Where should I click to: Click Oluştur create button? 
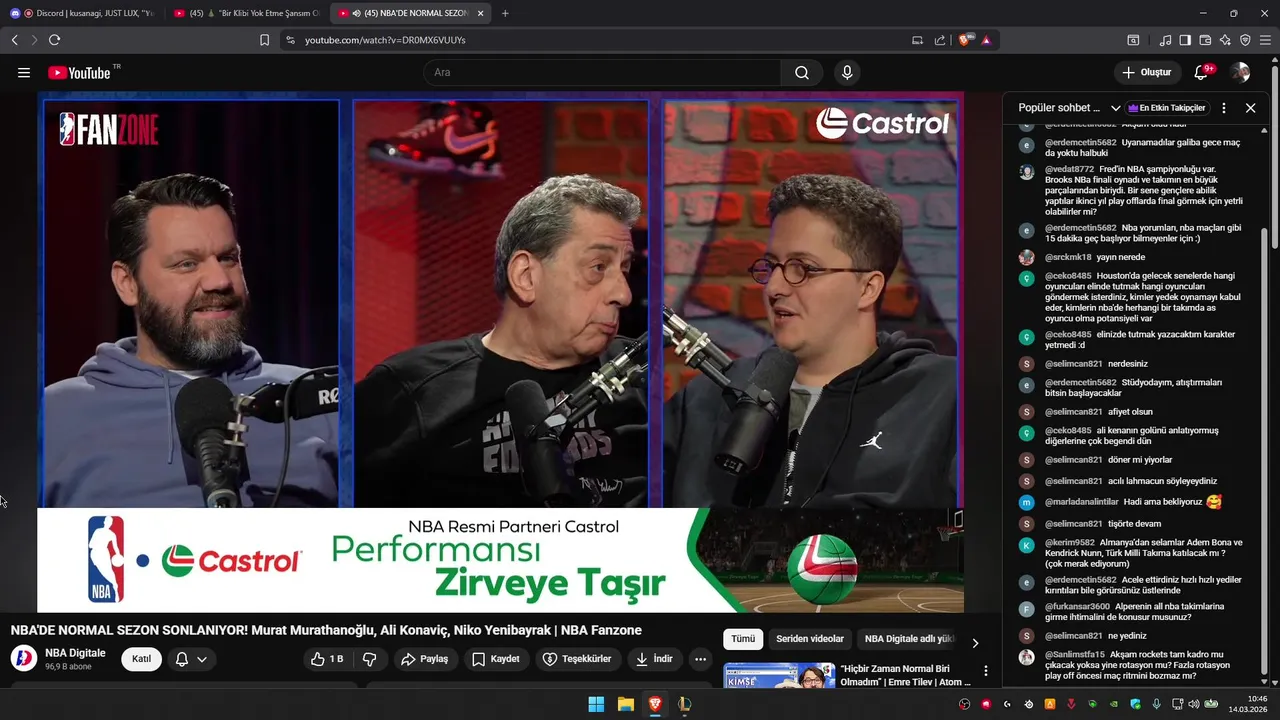point(1147,72)
